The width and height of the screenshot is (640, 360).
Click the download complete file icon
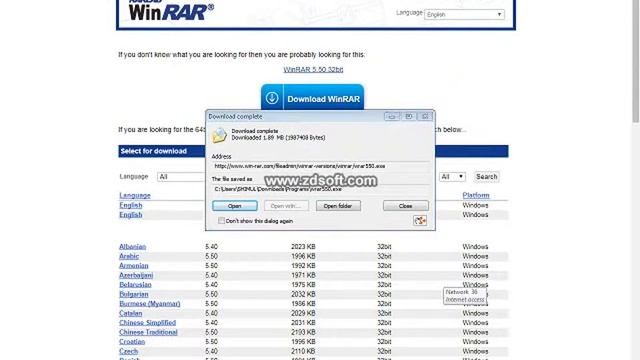(219, 135)
